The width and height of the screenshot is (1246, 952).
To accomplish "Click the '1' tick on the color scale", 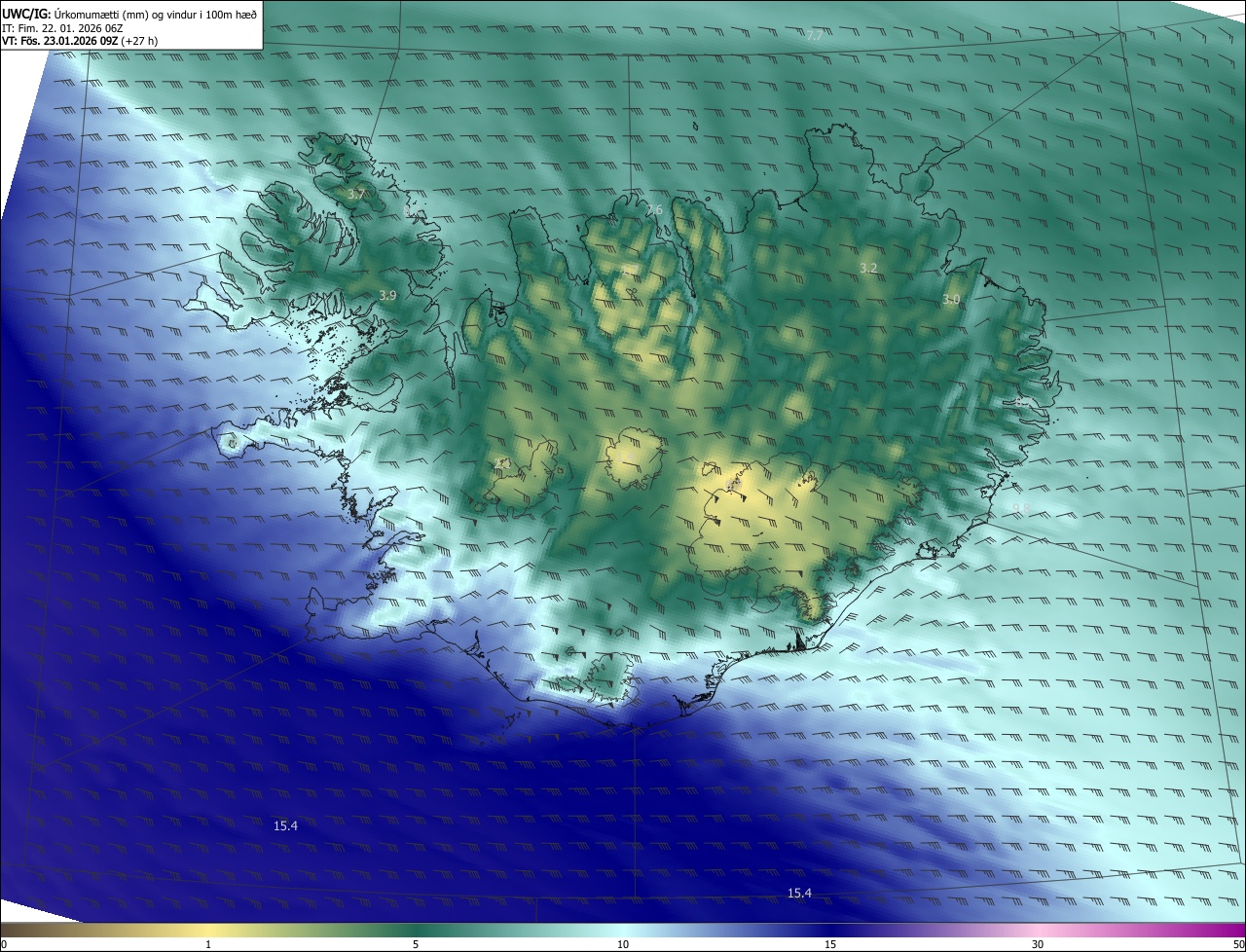I will tap(208, 944).
